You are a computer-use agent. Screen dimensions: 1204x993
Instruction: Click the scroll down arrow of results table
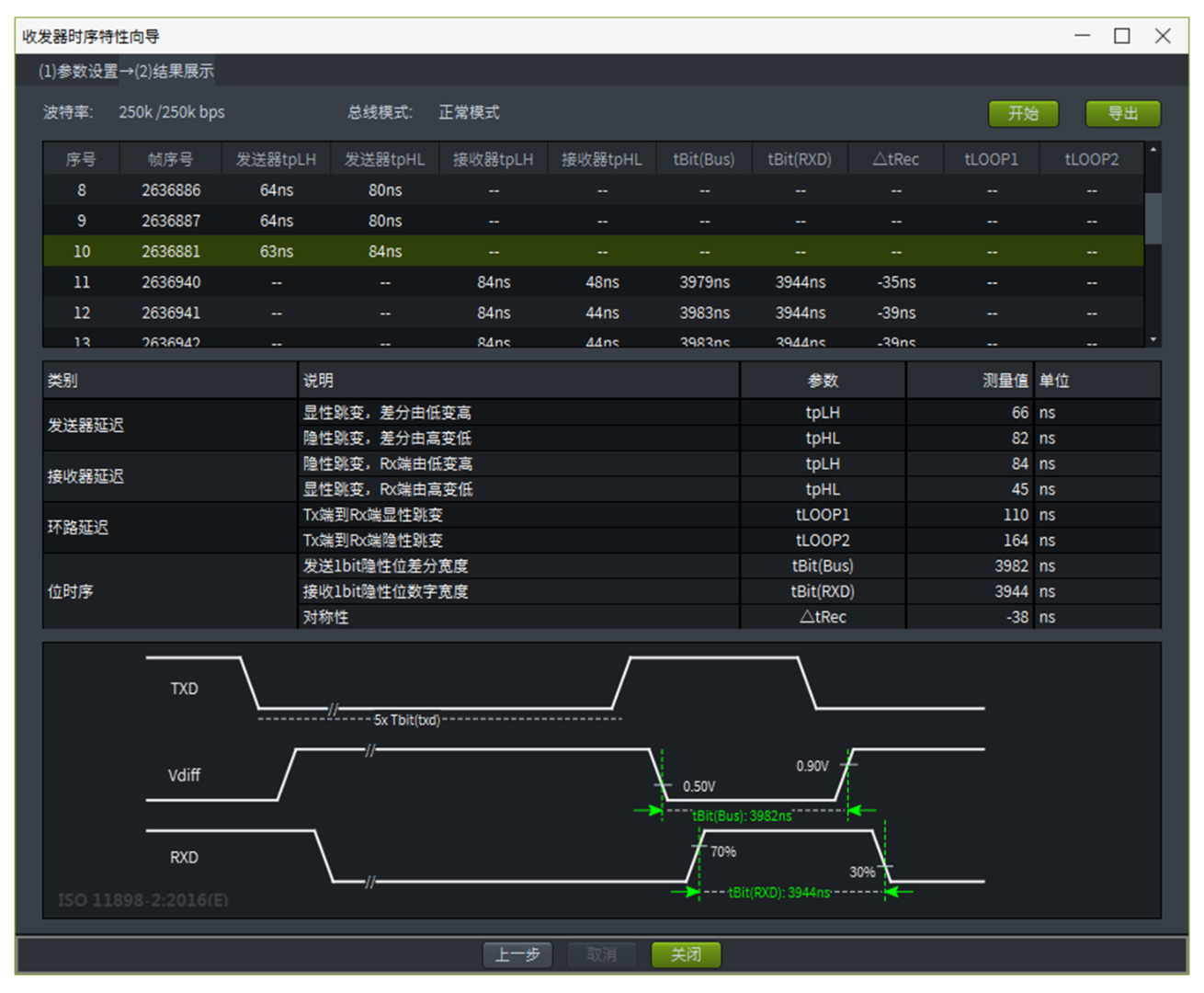coord(1153,339)
